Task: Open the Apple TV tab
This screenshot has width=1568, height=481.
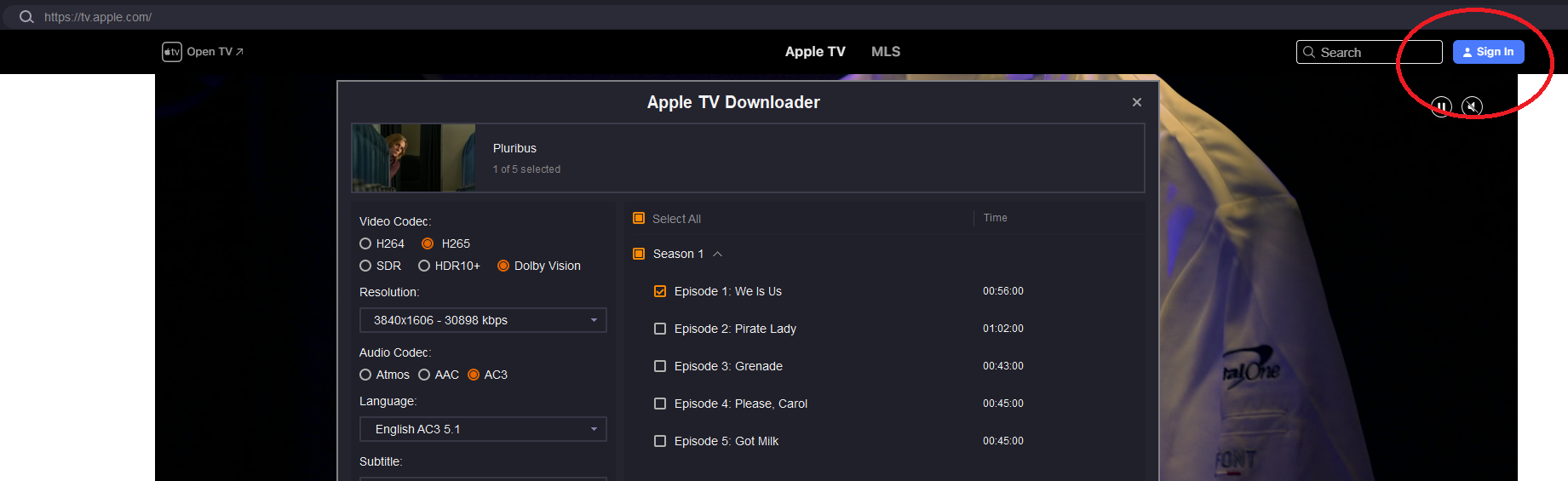Action: pos(815,52)
